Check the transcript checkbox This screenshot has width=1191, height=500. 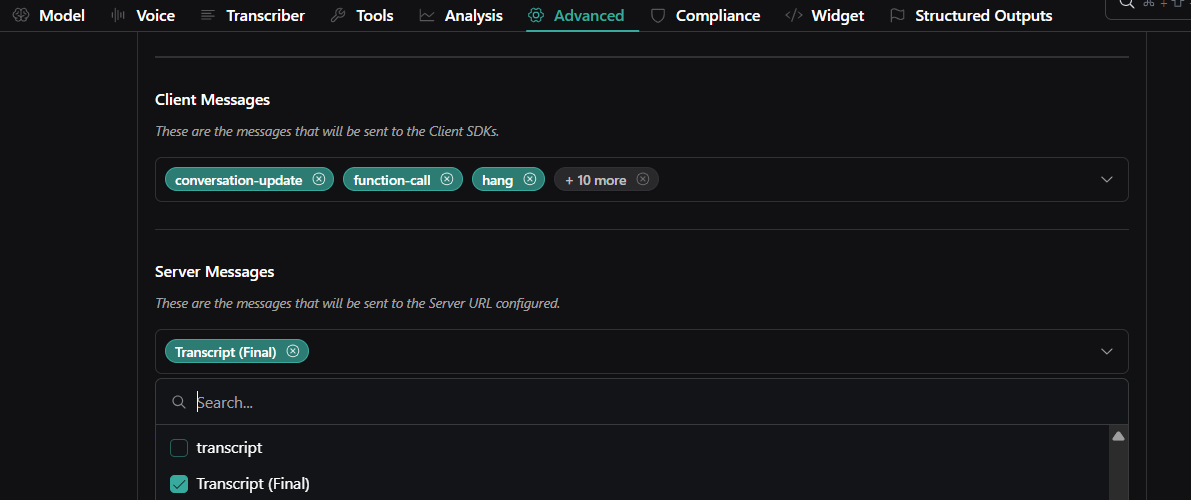[x=179, y=448]
